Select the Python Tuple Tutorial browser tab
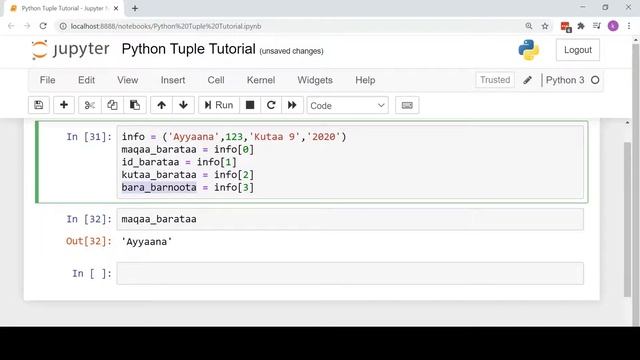640x360 pixels. tap(63, 8)
